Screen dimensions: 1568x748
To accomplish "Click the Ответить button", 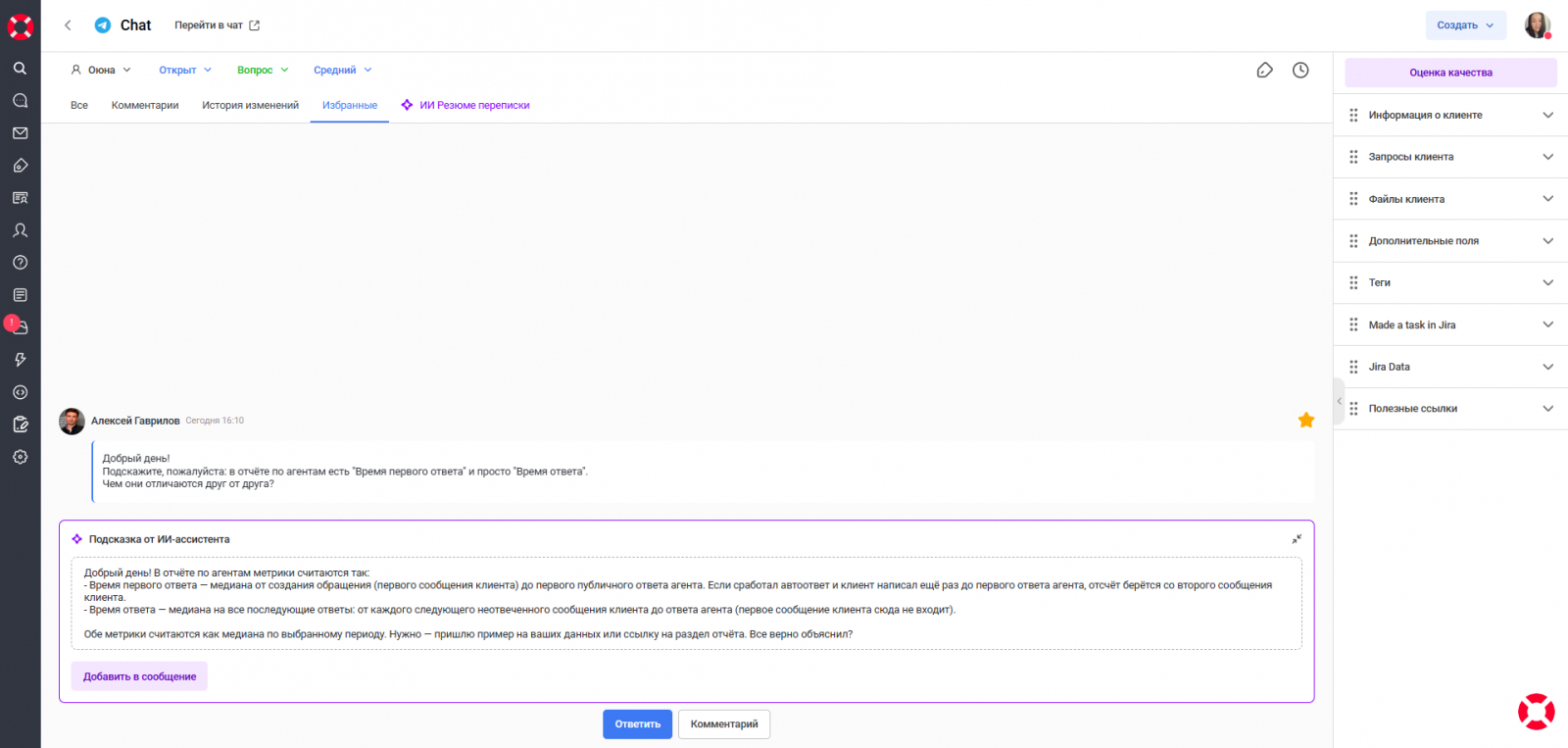I will tap(637, 724).
